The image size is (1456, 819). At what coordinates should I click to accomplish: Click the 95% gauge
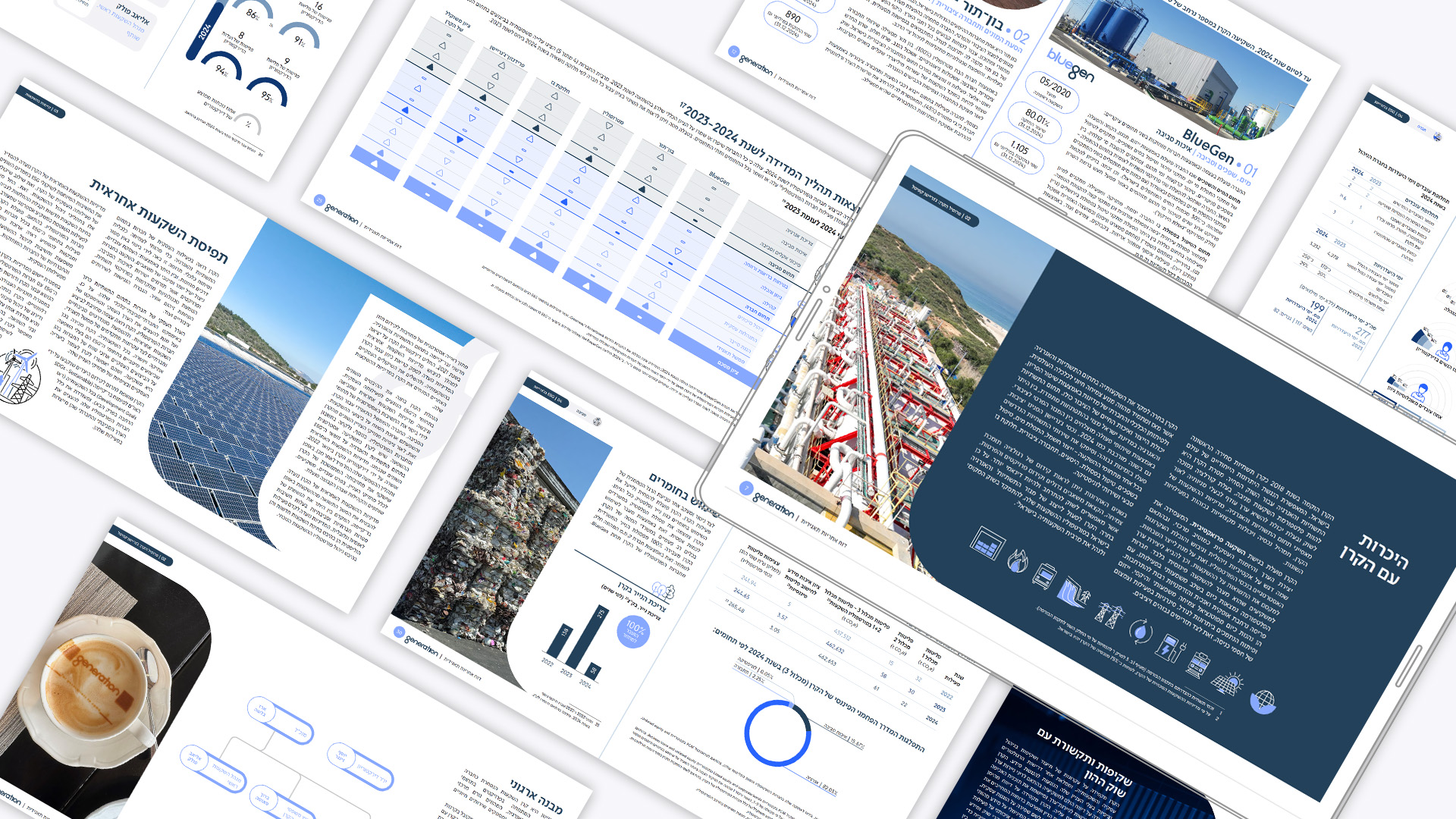267,92
